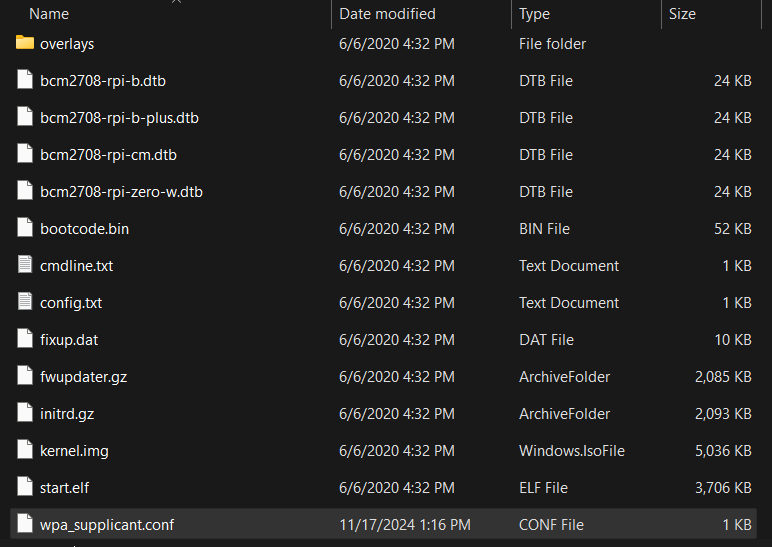This screenshot has height=547, width=772.
Task: Select the kernel.img file icon
Action: pyautogui.click(x=25, y=450)
